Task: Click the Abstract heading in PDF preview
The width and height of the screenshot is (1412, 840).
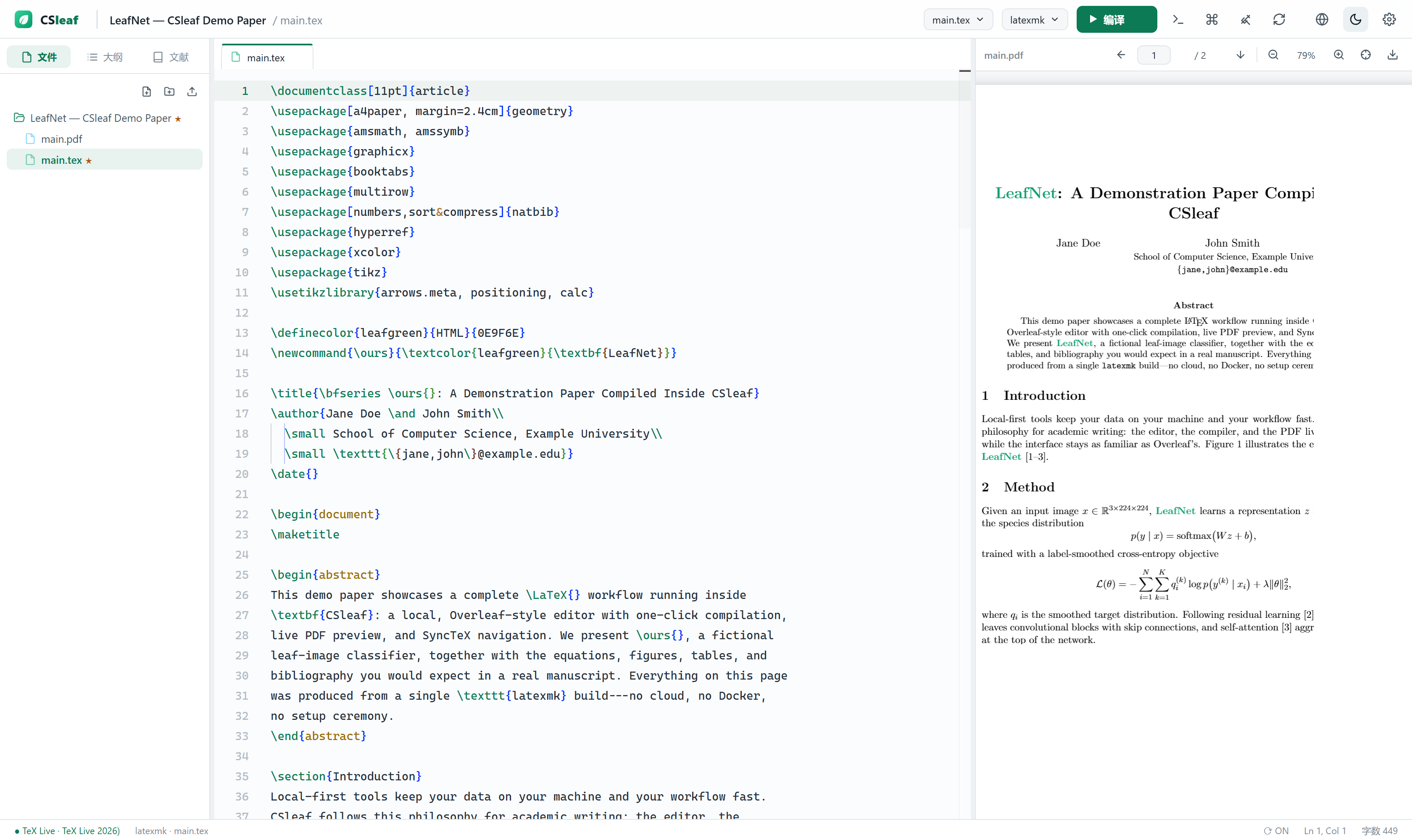Action: pyautogui.click(x=1193, y=306)
